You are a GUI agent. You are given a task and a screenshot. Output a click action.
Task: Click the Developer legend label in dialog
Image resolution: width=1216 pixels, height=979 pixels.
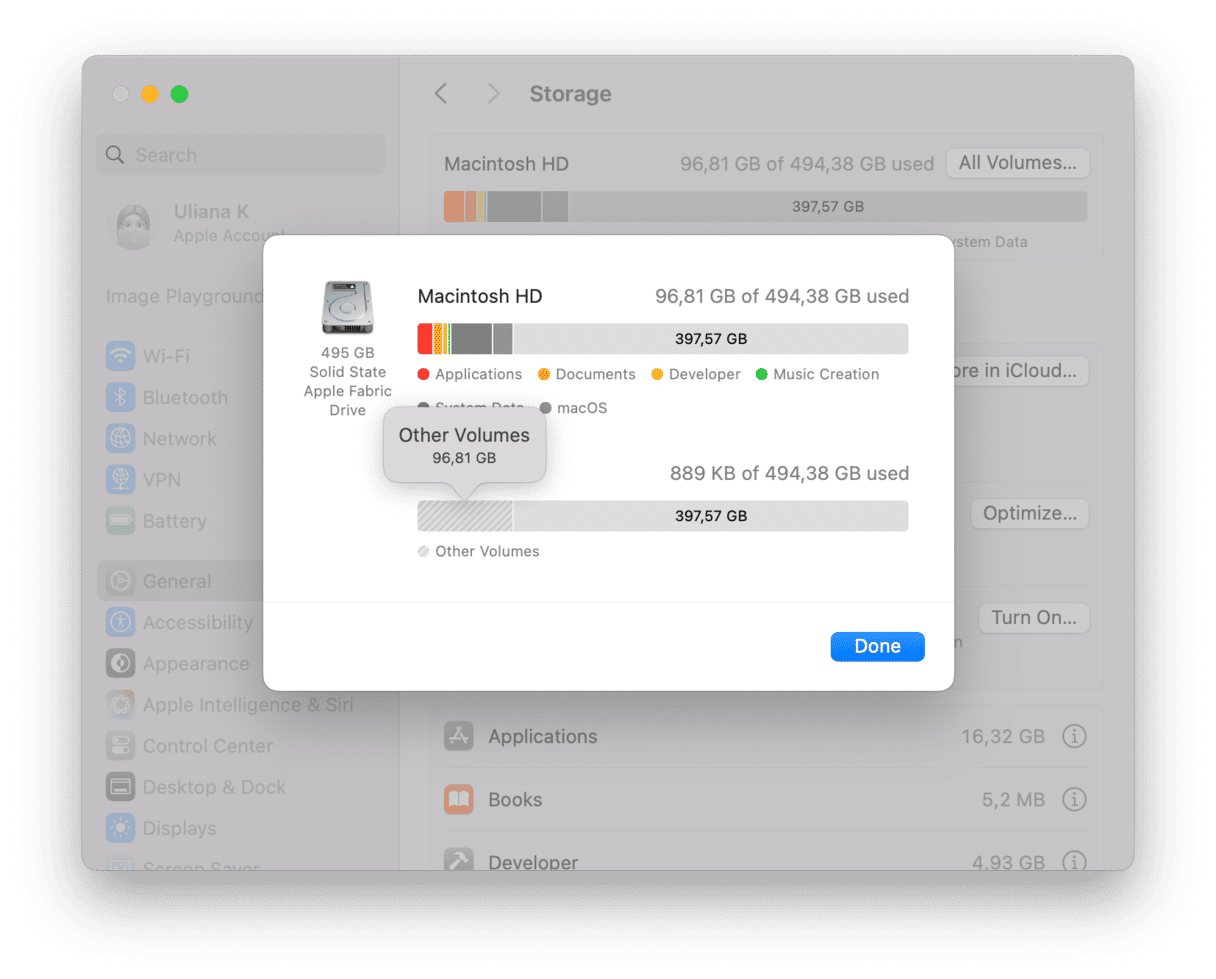point(705,374)
